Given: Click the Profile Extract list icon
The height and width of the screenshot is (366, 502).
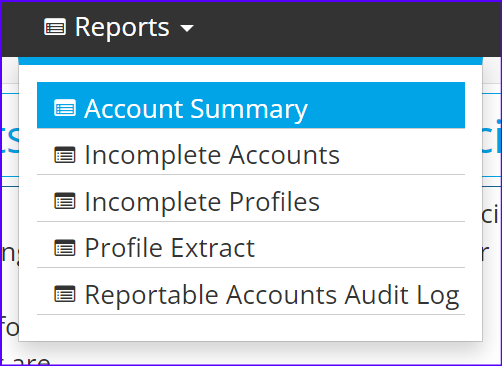Looking at the screenshot, I should pyautogui.click(x=65, y=248).
